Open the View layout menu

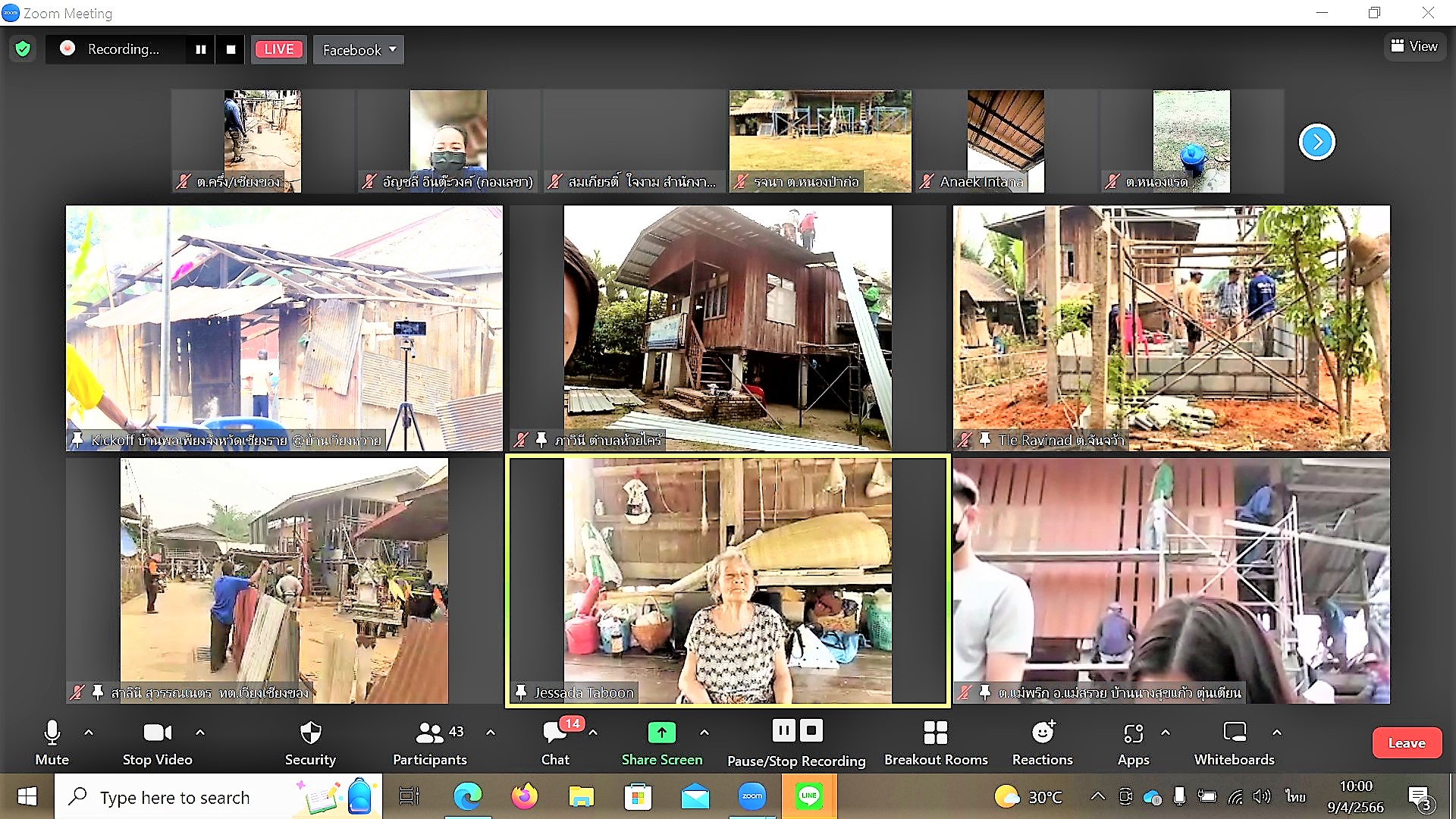click(1414, 47)
